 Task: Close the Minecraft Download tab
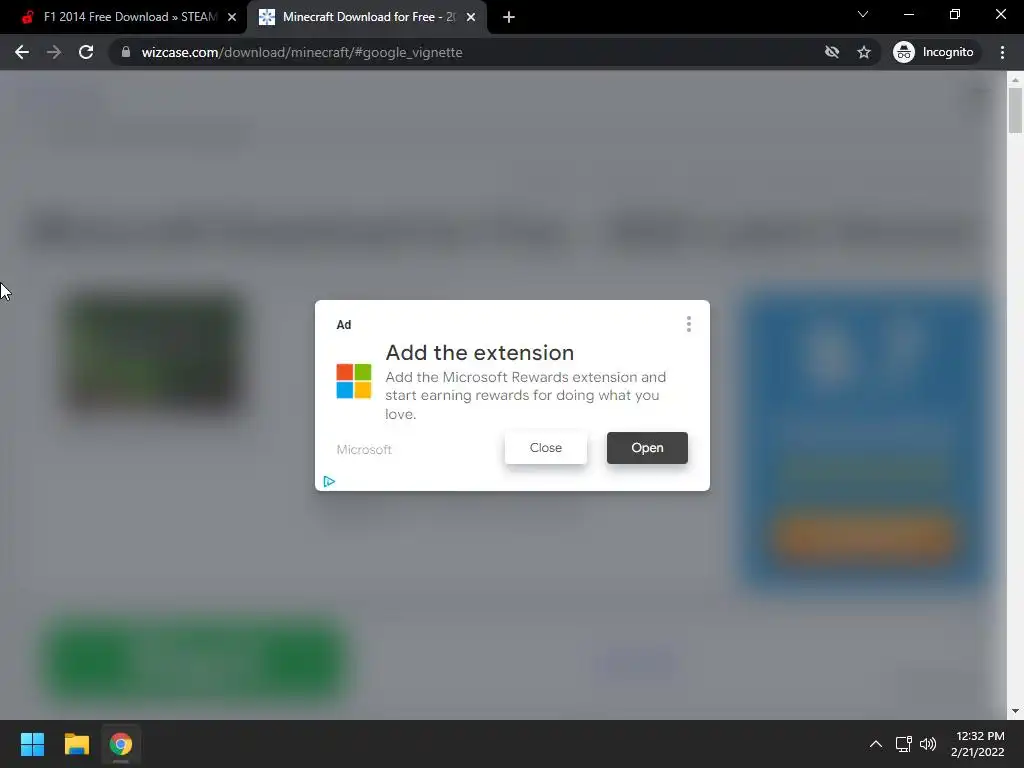pos(471,17)
